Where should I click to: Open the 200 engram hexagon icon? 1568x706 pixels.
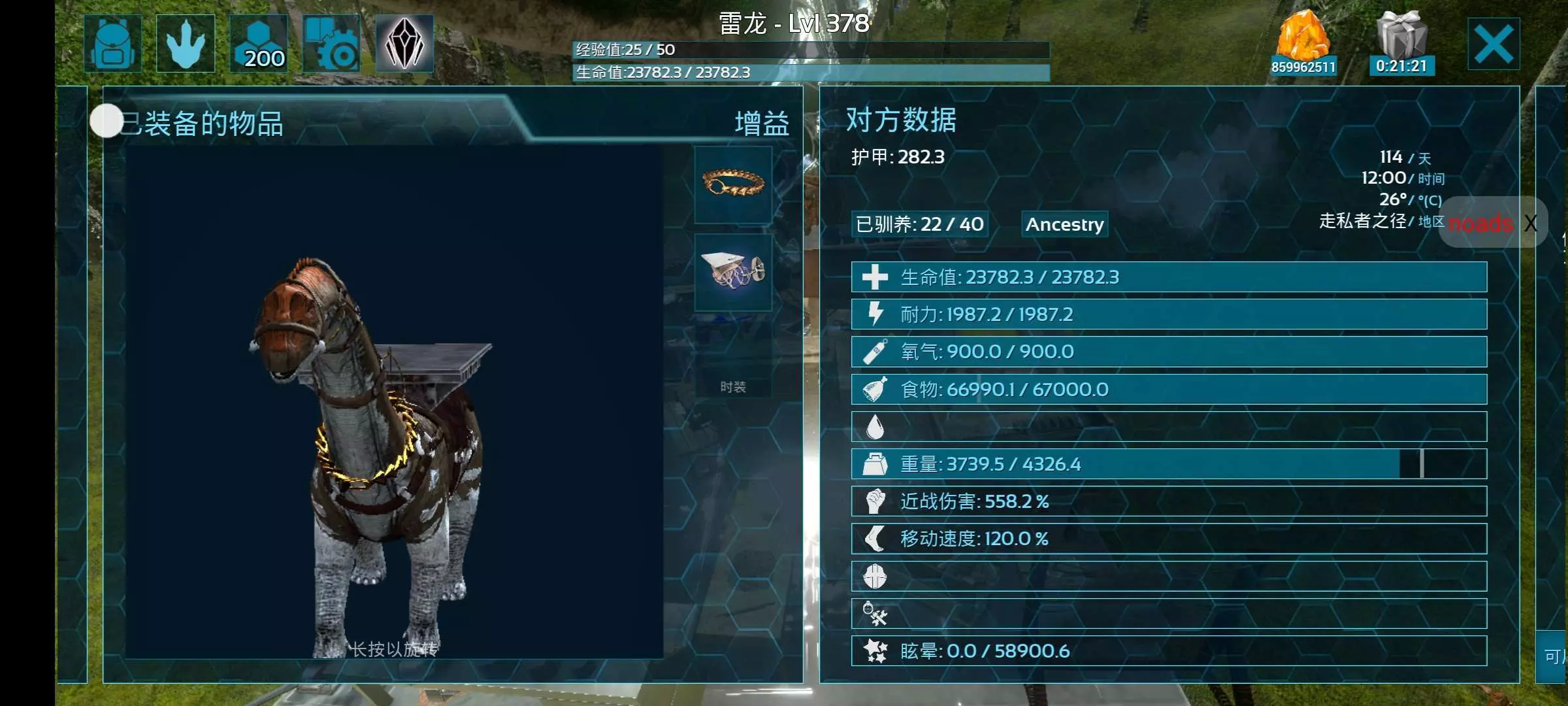tap(259, 43)
